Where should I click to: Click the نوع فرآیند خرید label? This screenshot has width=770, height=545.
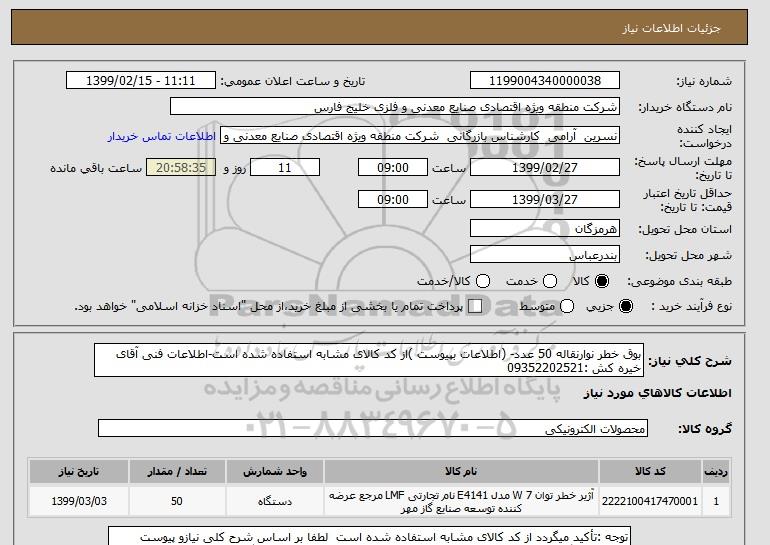pos(691,306)
